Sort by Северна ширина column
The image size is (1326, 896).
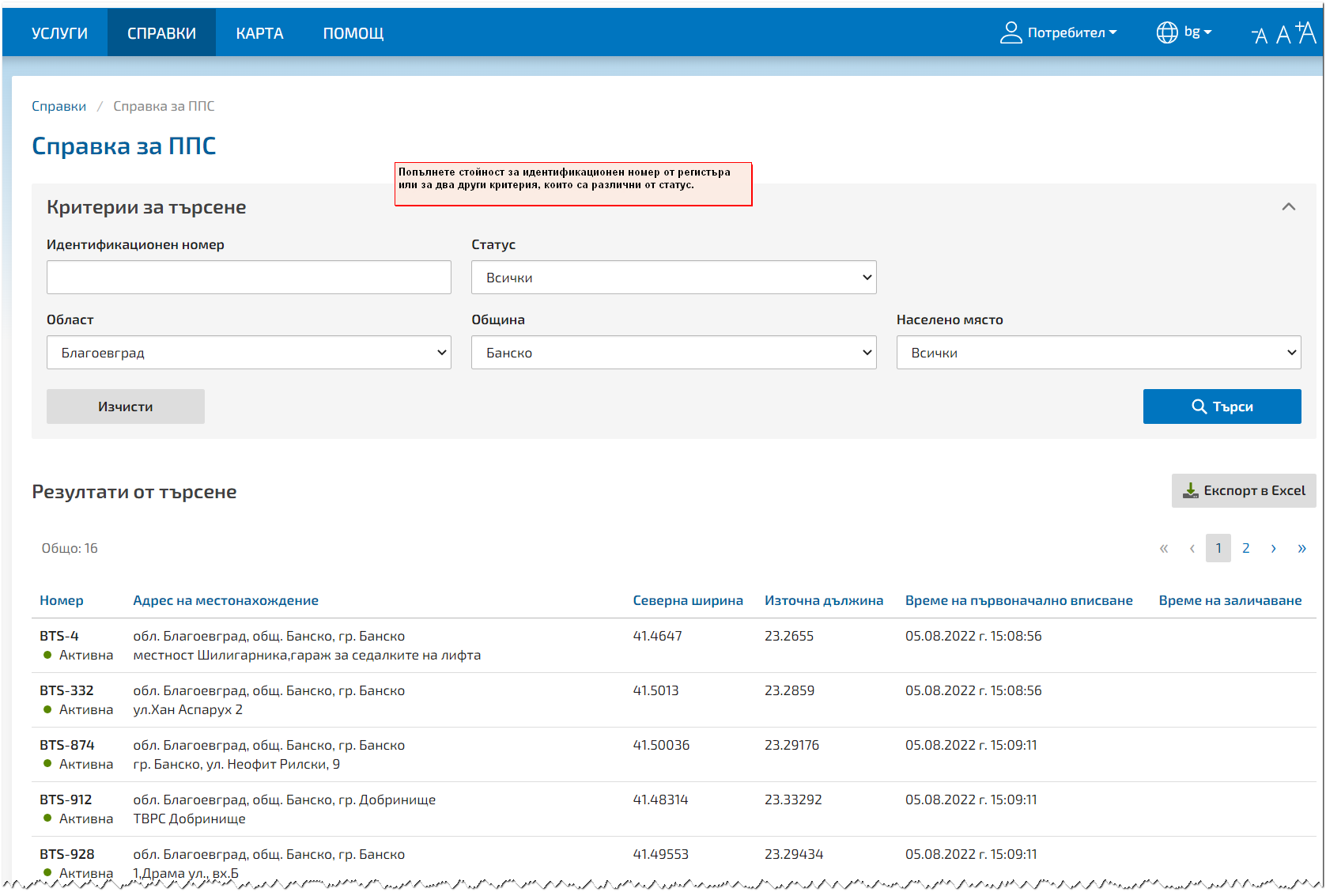coord(688,600)
